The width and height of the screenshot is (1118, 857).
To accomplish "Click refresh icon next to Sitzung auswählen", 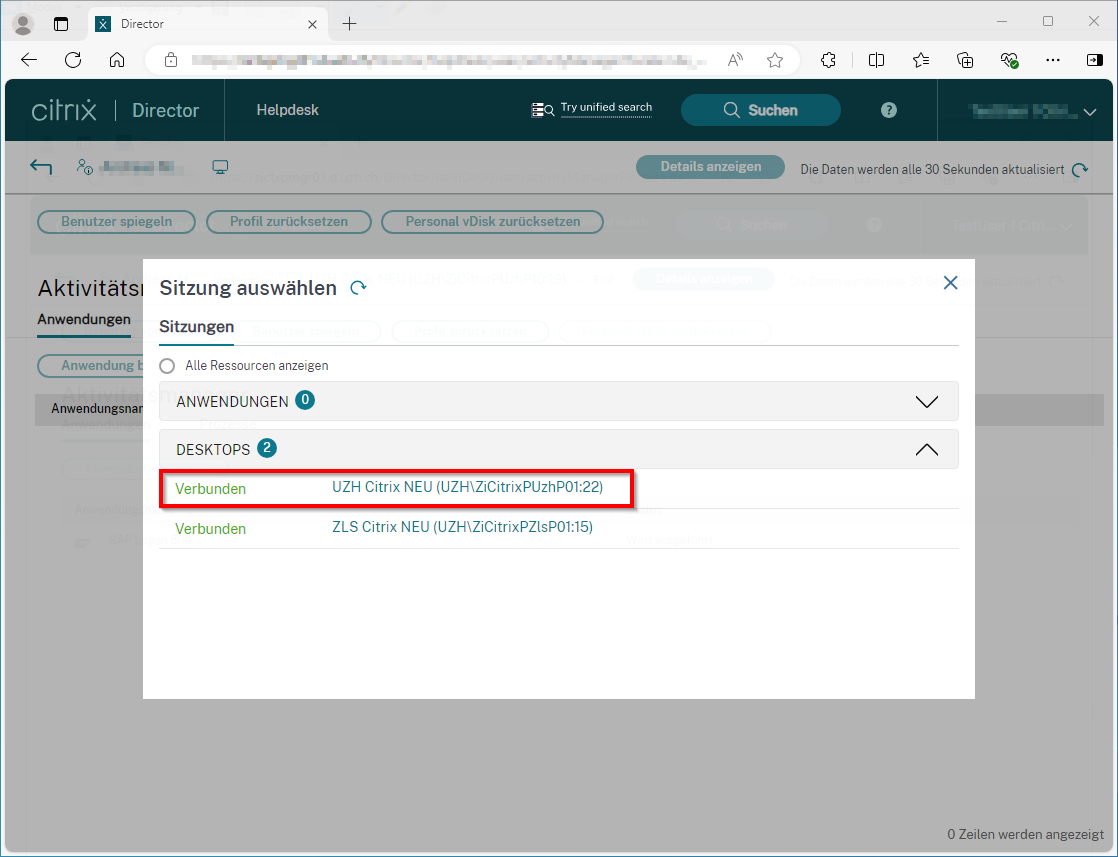I will [358, 289].
